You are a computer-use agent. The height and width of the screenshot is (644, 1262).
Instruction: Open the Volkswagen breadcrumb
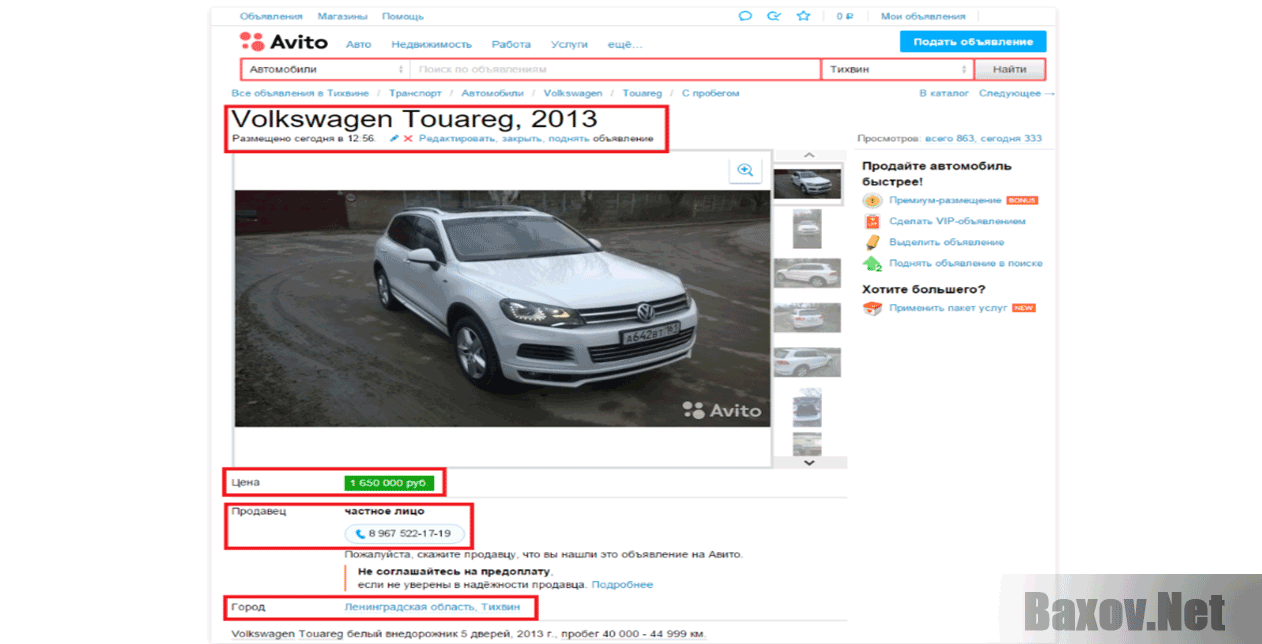[x=573, y=93]
